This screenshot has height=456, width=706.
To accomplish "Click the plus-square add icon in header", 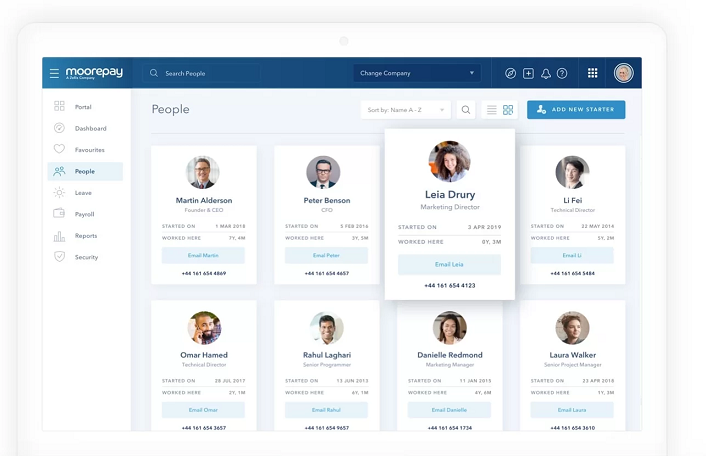I will [x=528, y=73].
